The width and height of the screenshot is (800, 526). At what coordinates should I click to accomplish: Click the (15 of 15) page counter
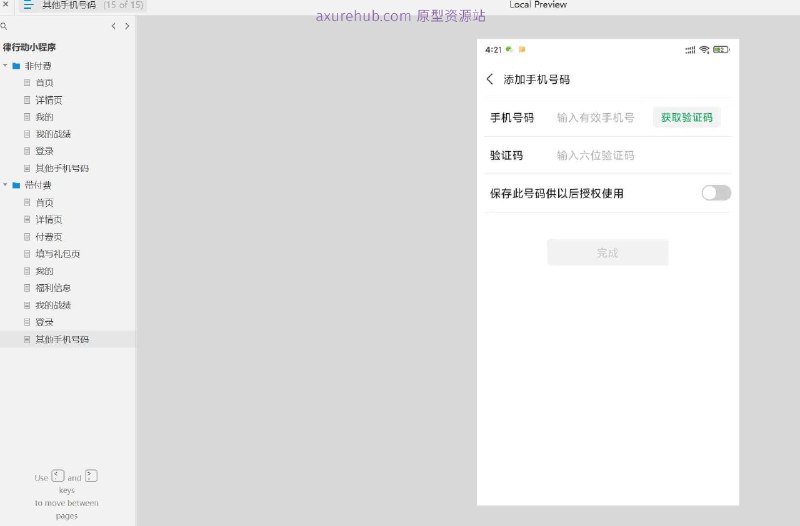coord(123,5)
